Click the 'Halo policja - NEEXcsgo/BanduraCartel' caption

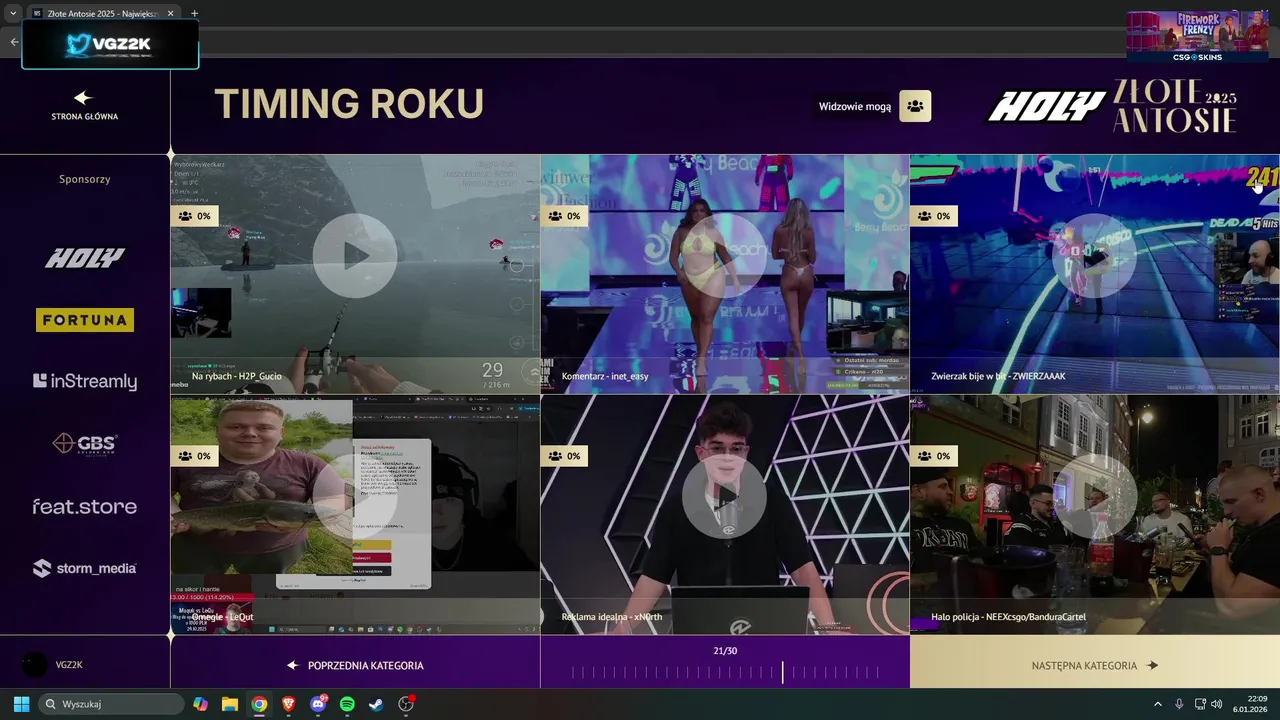tap(1008, 617)
